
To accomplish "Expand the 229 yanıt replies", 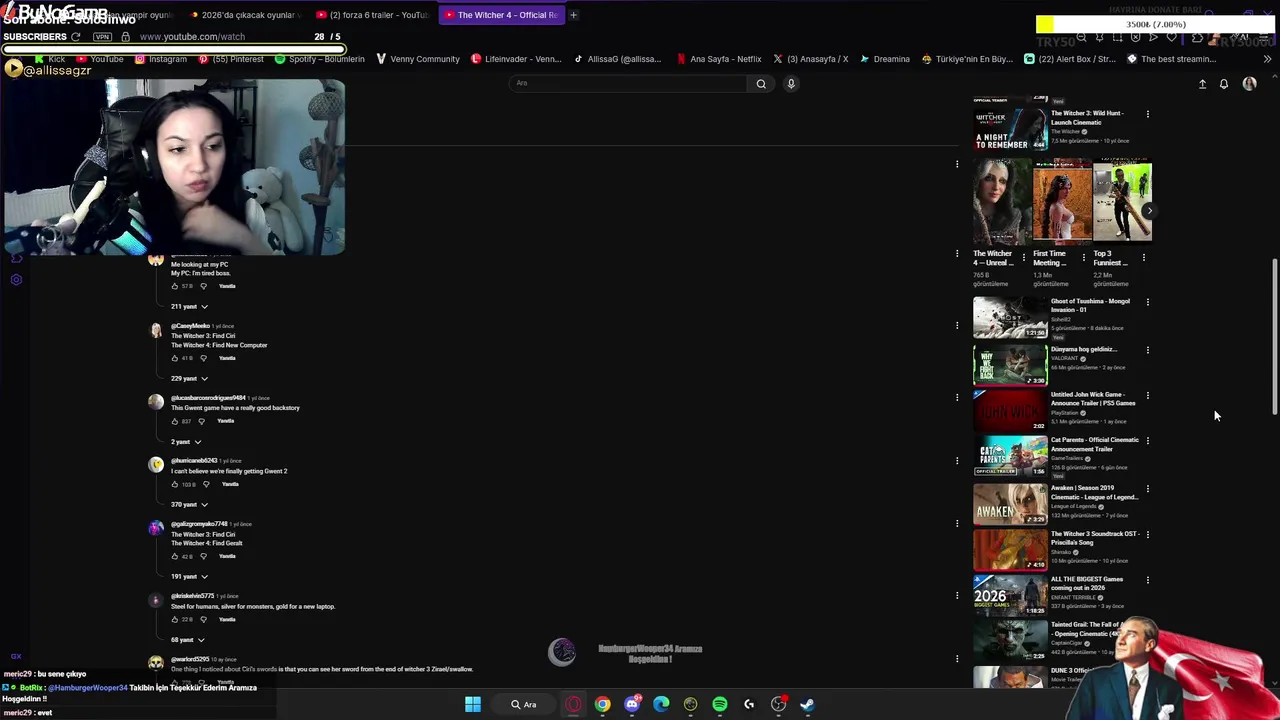I will [x=189, y=378].
